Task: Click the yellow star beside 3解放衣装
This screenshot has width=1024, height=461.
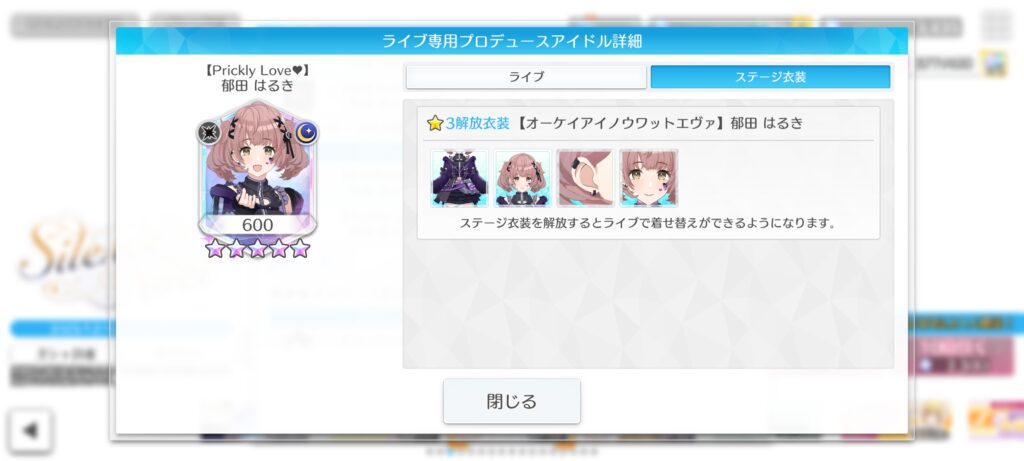Action: (x=435, y=123)
